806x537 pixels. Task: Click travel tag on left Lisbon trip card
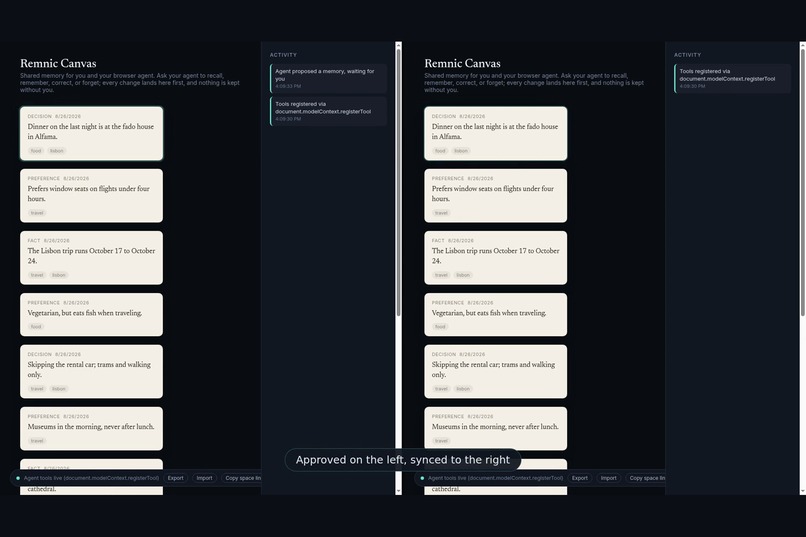point(37,275)
